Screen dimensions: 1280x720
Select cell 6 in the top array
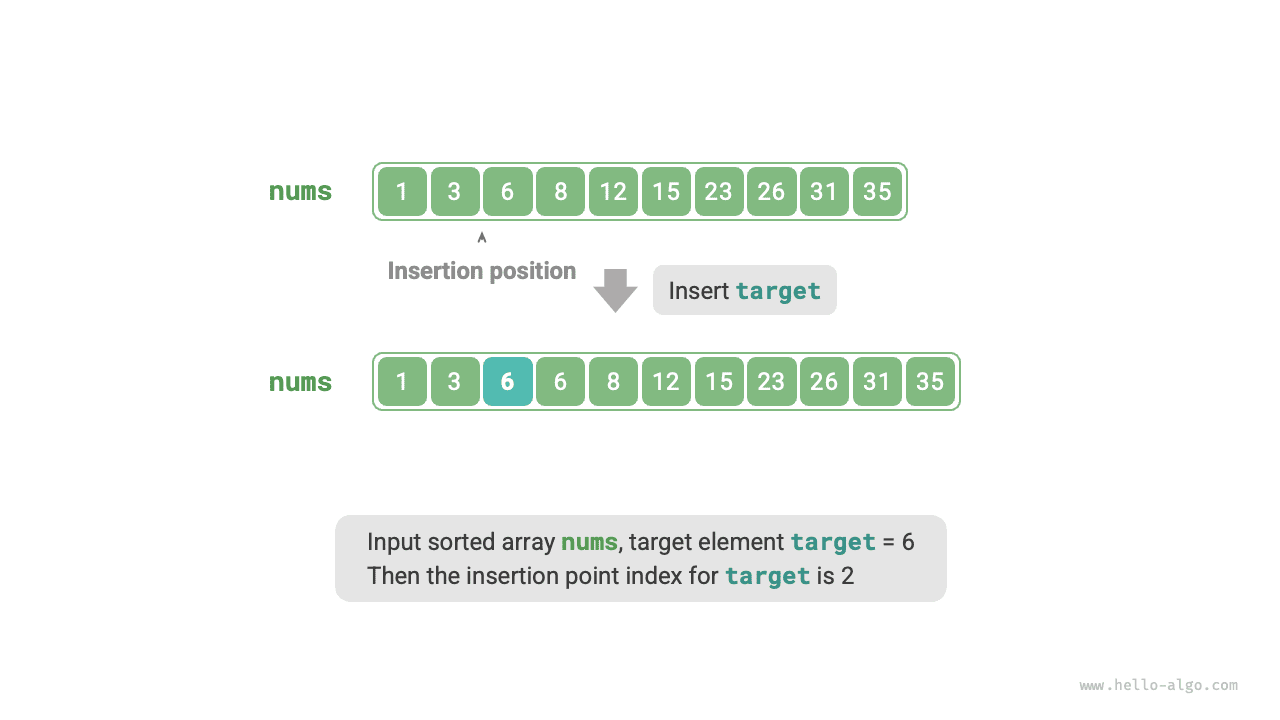tap(507, 192)
